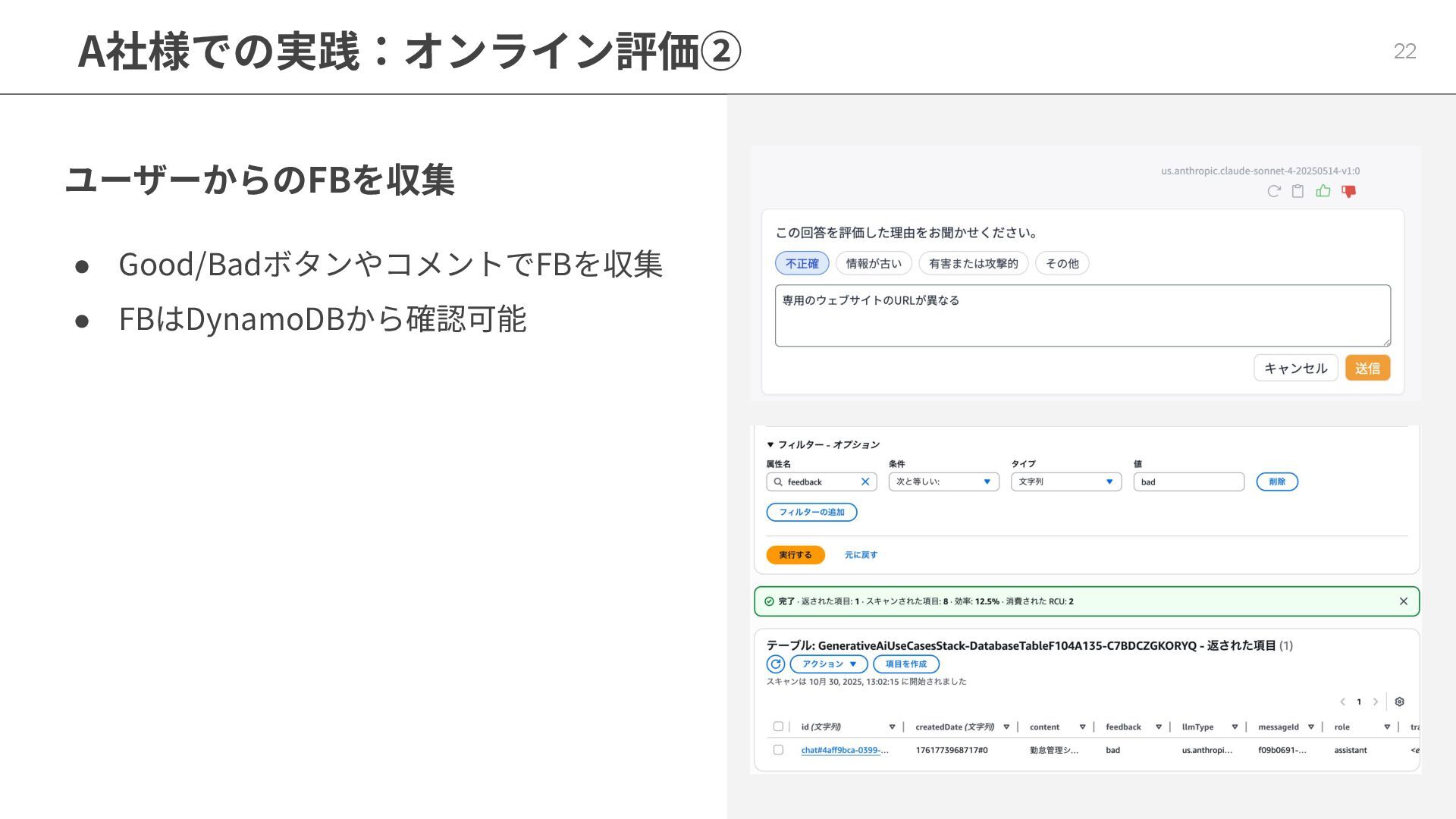Open table settings gear icon
The image size is (1456, 819).
pyautogui.click(x=1399, y=701)
